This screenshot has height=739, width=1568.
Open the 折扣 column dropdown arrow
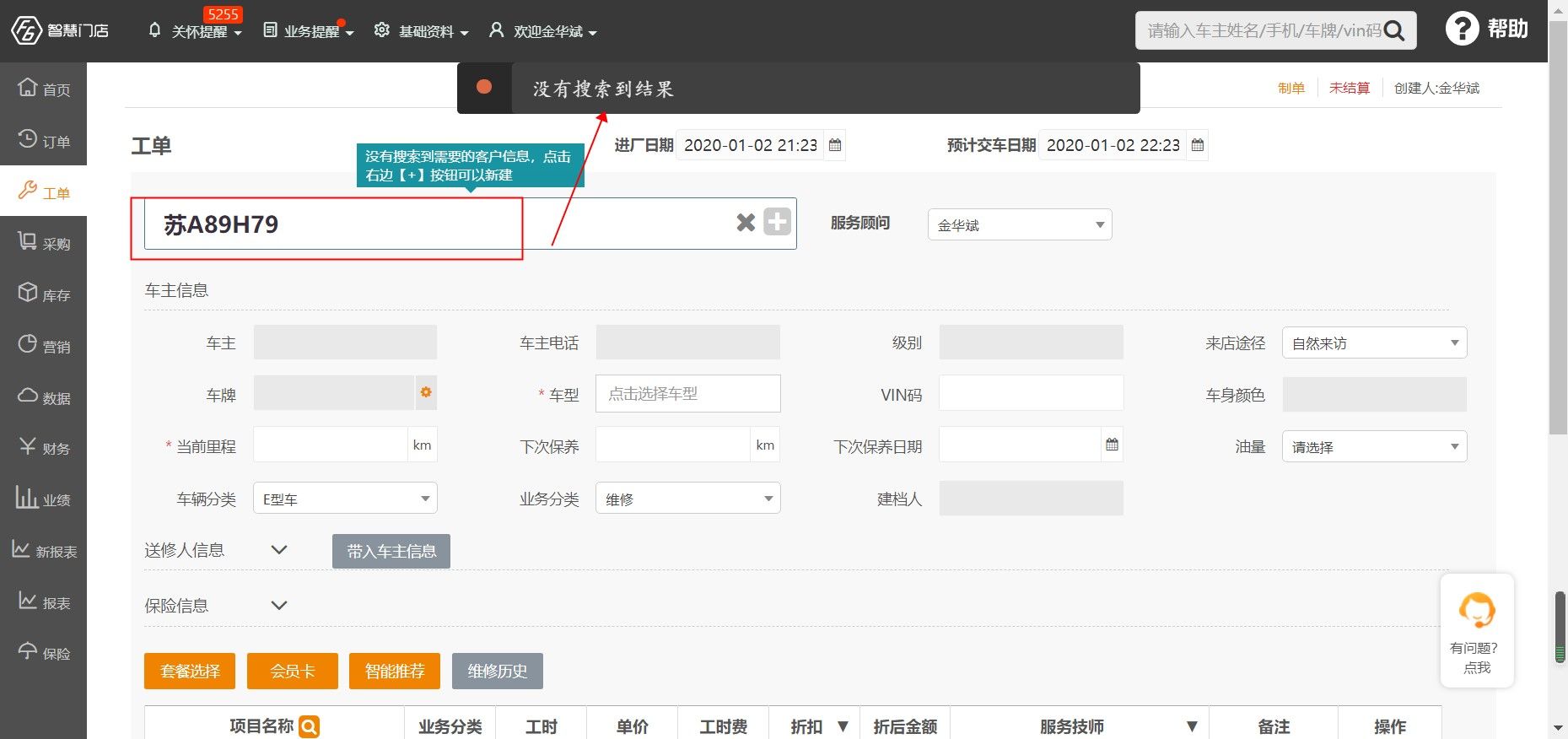point(843,726)
